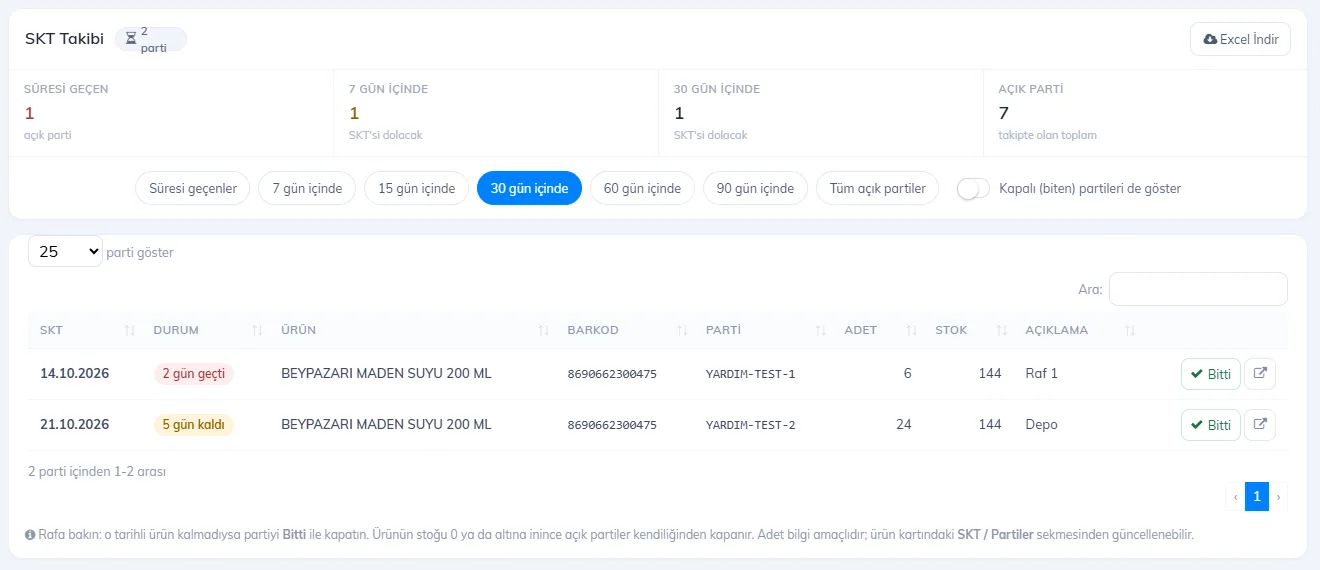1320x570 pixels.
Task: Click the 2 gün geçti status badge
Action: coord(193,374)
